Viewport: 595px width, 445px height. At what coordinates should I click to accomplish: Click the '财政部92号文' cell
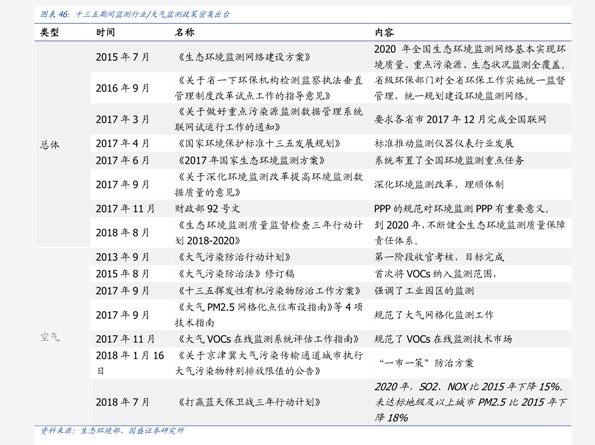pos(207,209)
